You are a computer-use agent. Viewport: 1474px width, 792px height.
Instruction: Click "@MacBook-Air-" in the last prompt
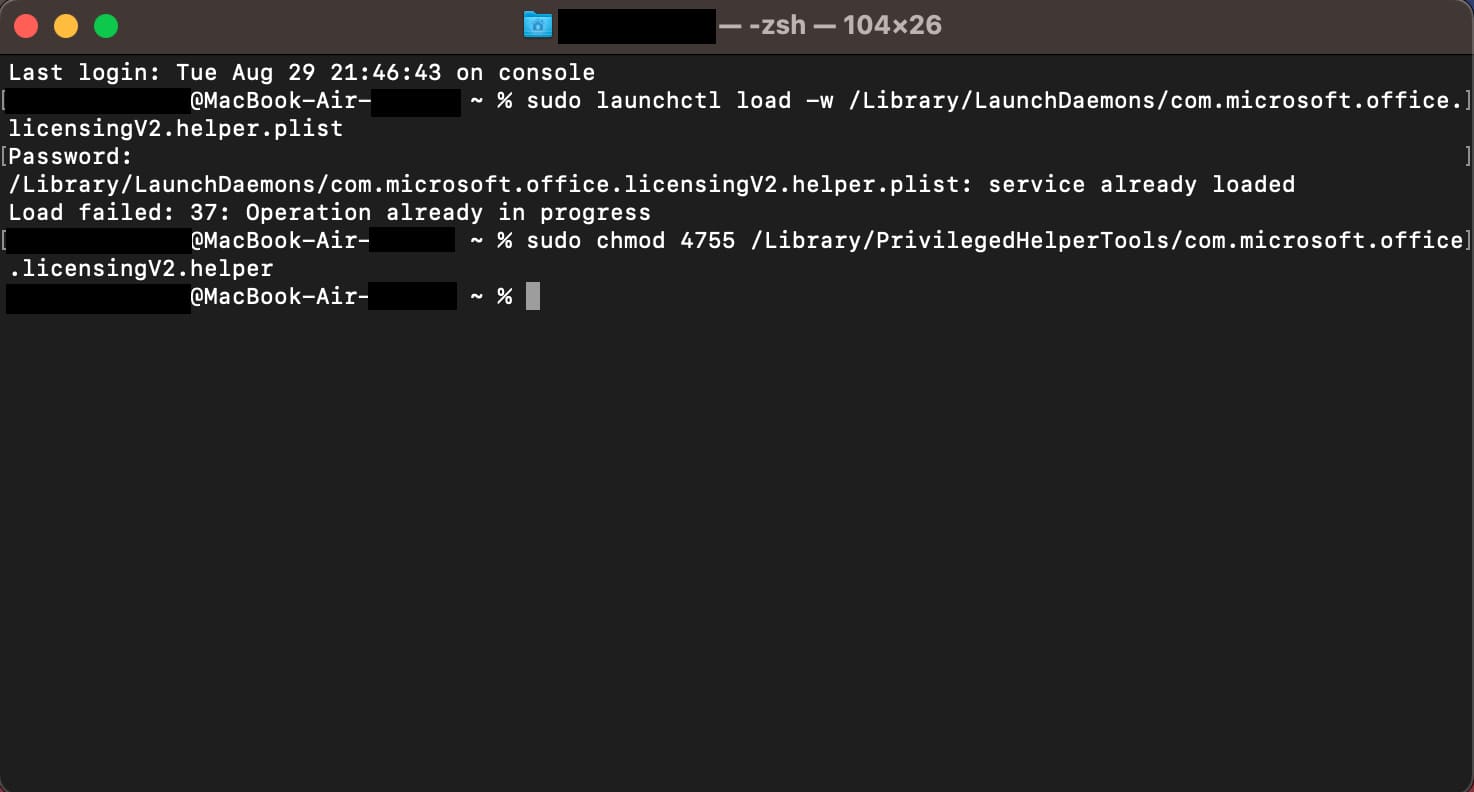[x=279, y=297]
